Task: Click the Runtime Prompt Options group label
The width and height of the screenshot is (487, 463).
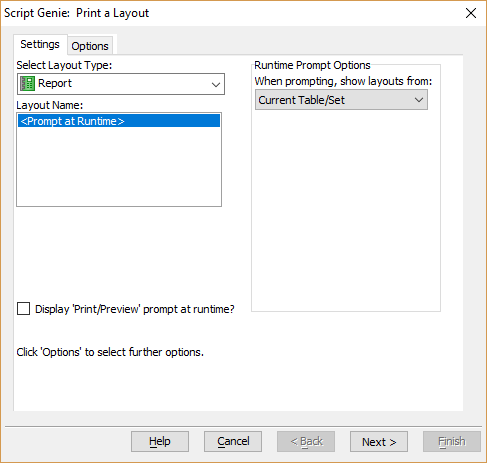Action: (x=312, y=65)
